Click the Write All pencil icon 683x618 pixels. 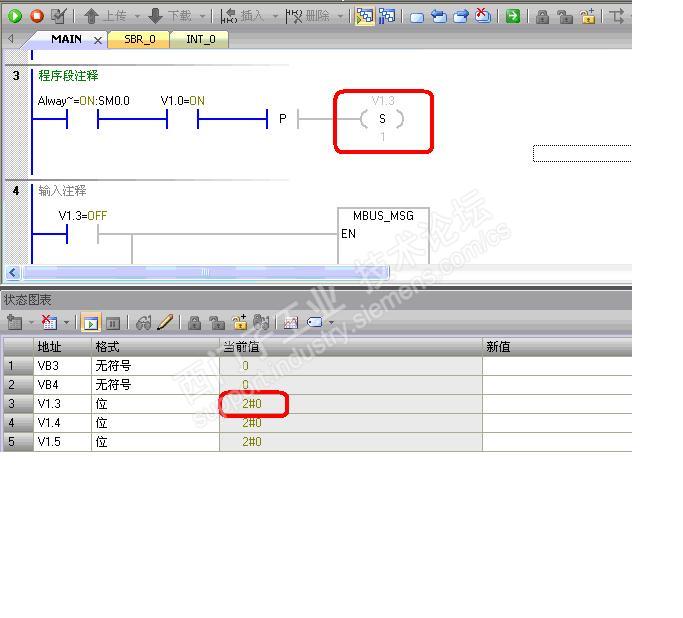click(165, 323)
